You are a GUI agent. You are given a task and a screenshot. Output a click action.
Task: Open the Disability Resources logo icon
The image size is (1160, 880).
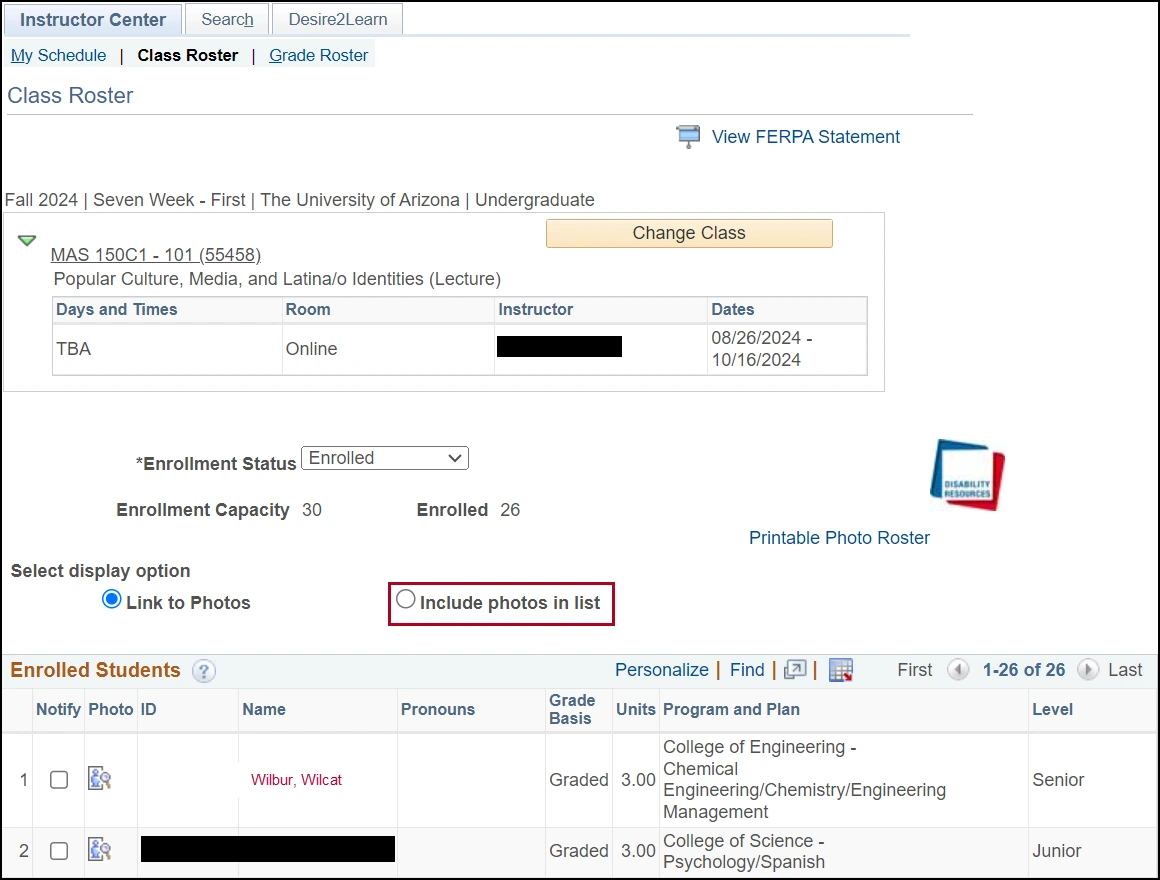[x=967, y=475]
